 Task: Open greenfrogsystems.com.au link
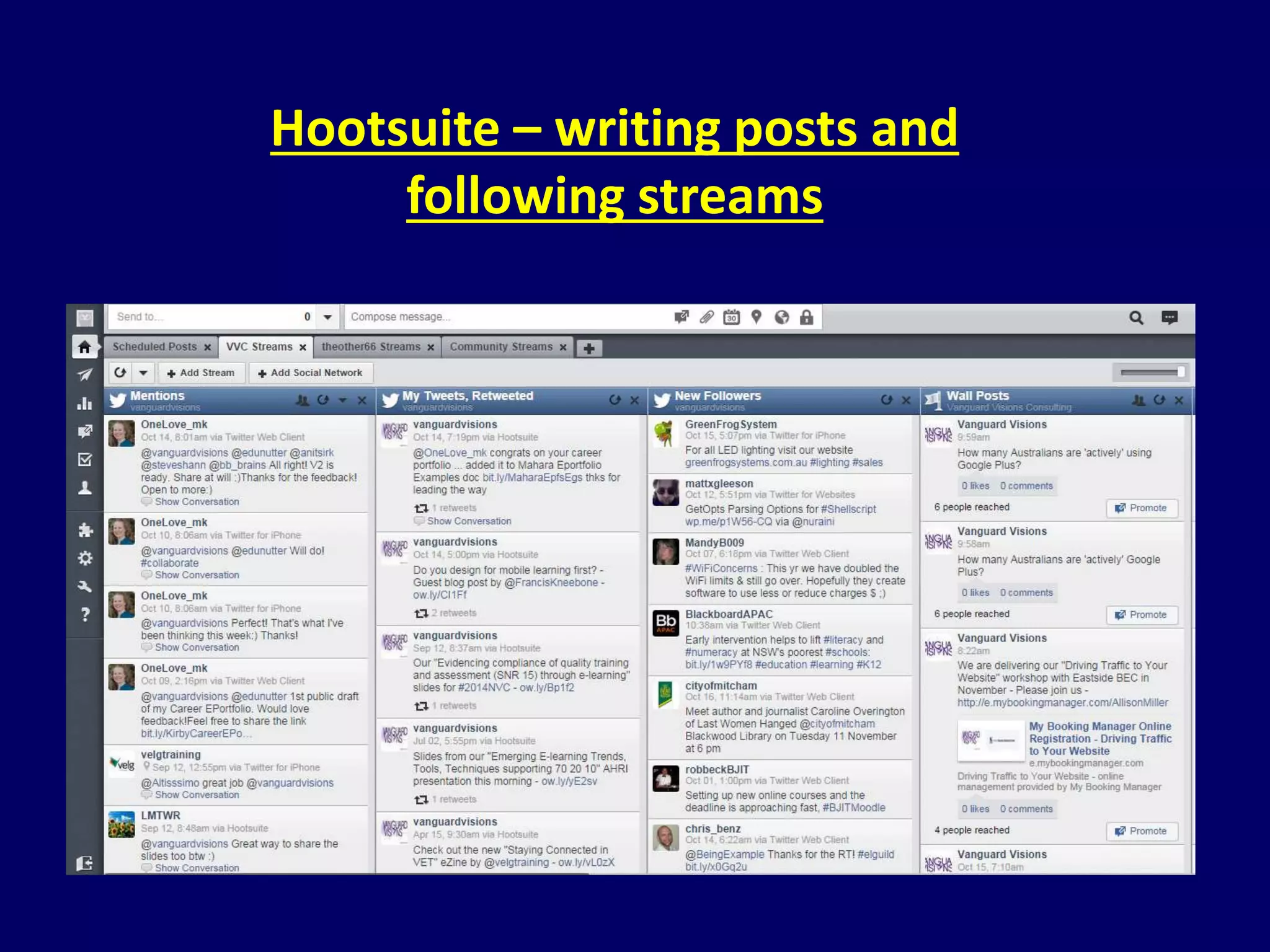click(x=746, y=463)
